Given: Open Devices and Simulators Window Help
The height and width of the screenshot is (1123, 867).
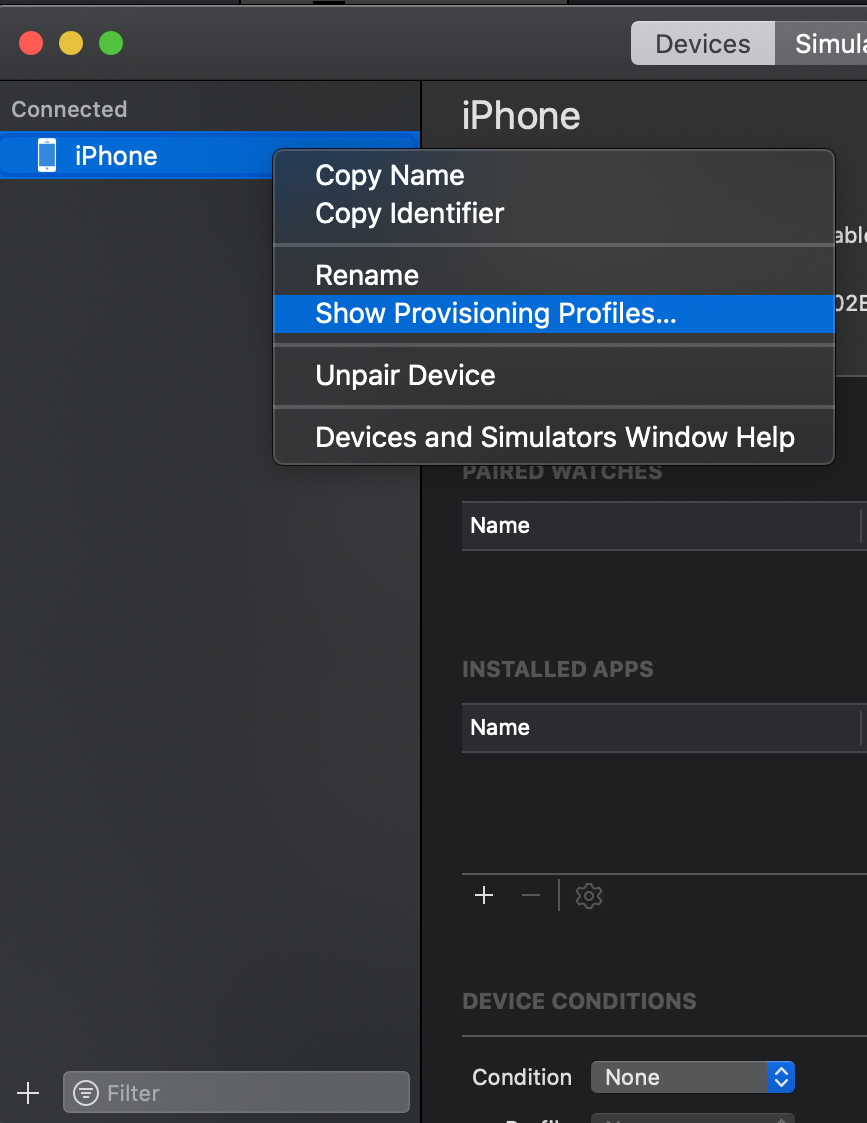Looking at the screenshot, I should tap(555, 437).
